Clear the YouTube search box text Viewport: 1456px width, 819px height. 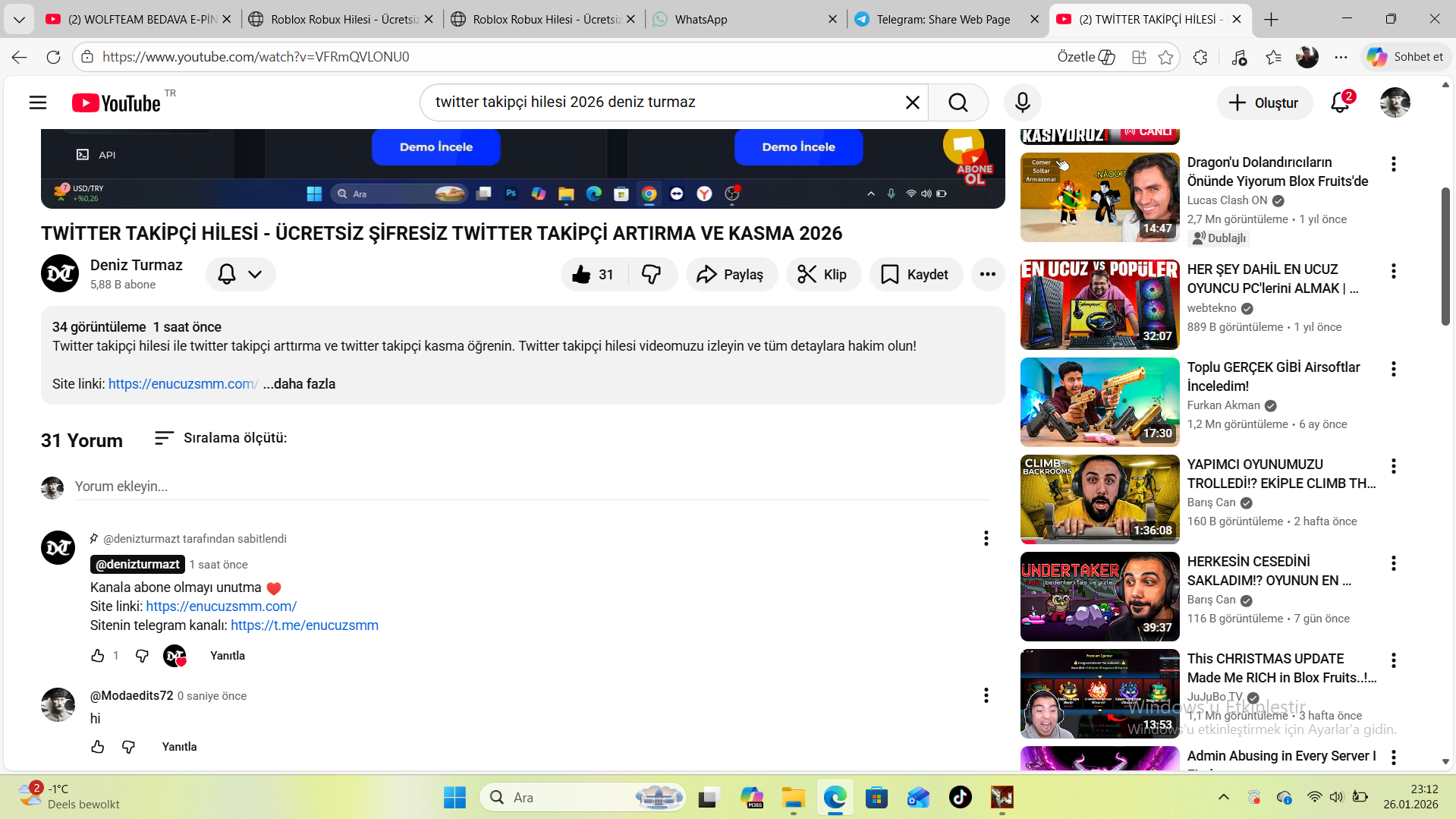click(x=912, y=102)
